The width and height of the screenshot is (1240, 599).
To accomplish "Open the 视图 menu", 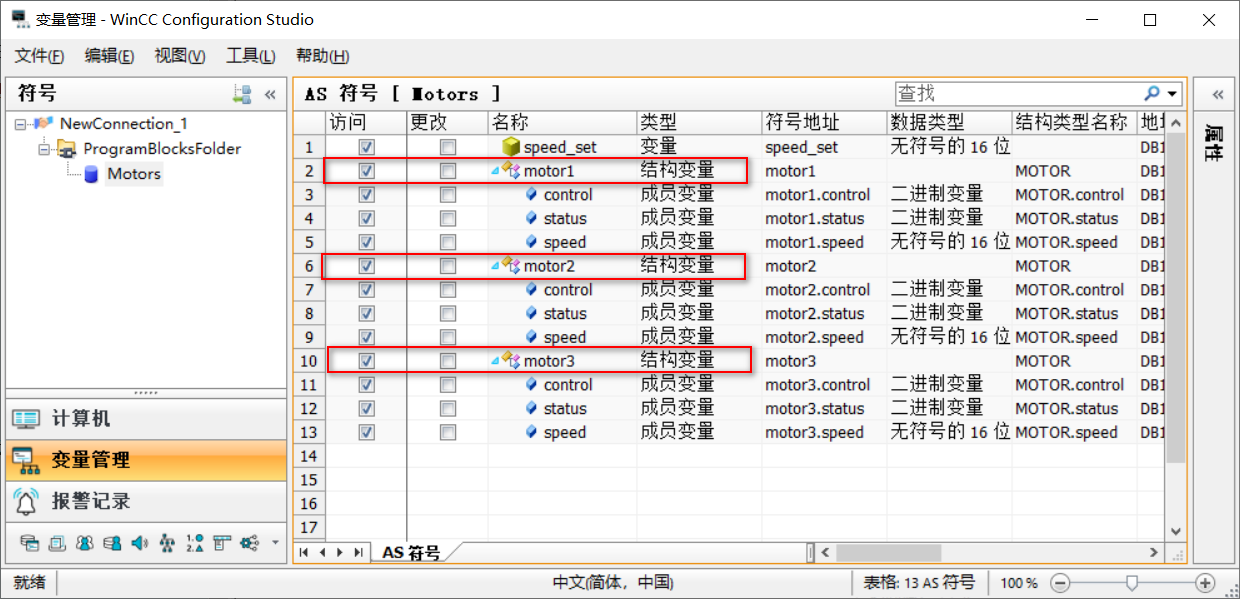I will pos(178,56).
